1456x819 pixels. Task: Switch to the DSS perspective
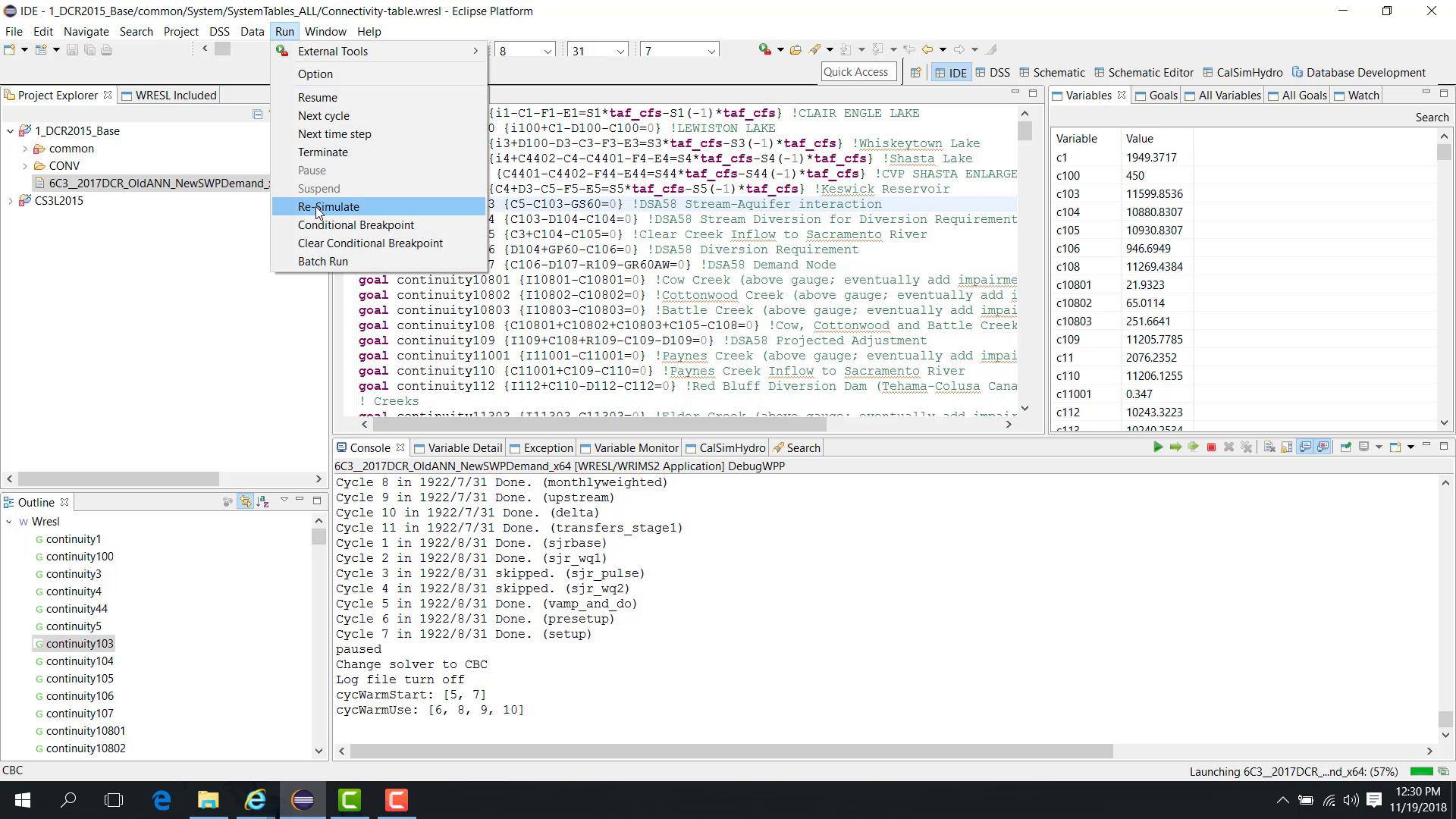click(993, 73)
